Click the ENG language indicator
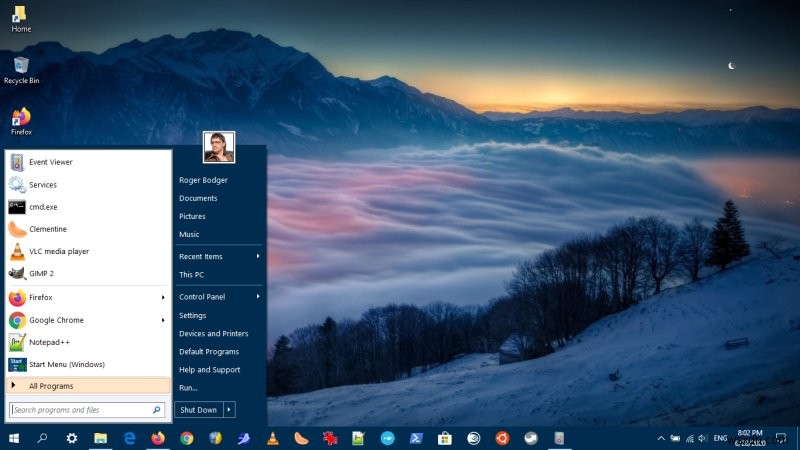This screenshot has height=450, width=800. [720, 438]
